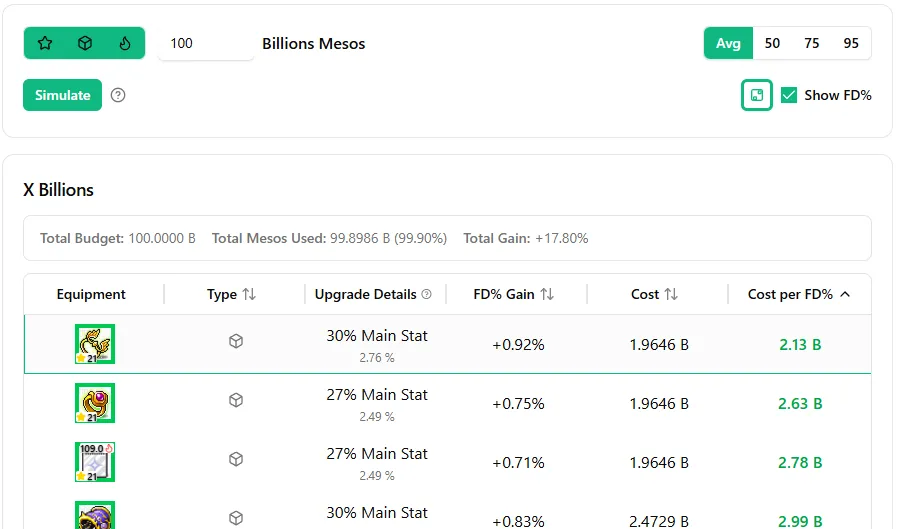Viewport: 901px width, 529px height.
Task: Click the cube type icon in first row
Action: coord(236,341)
